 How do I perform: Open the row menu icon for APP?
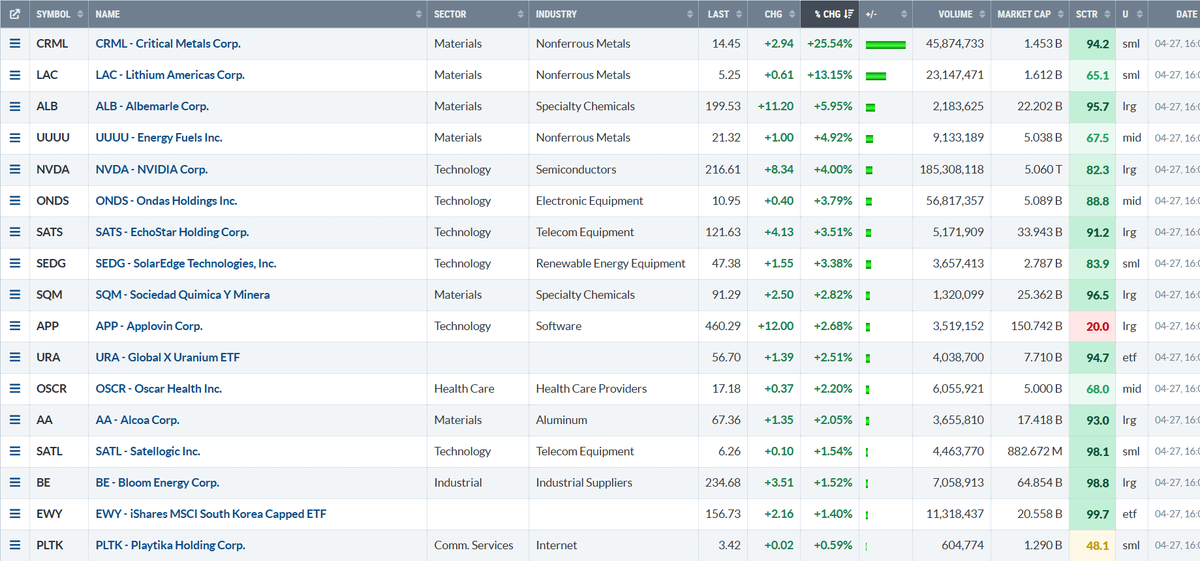(x=15, y=326)
